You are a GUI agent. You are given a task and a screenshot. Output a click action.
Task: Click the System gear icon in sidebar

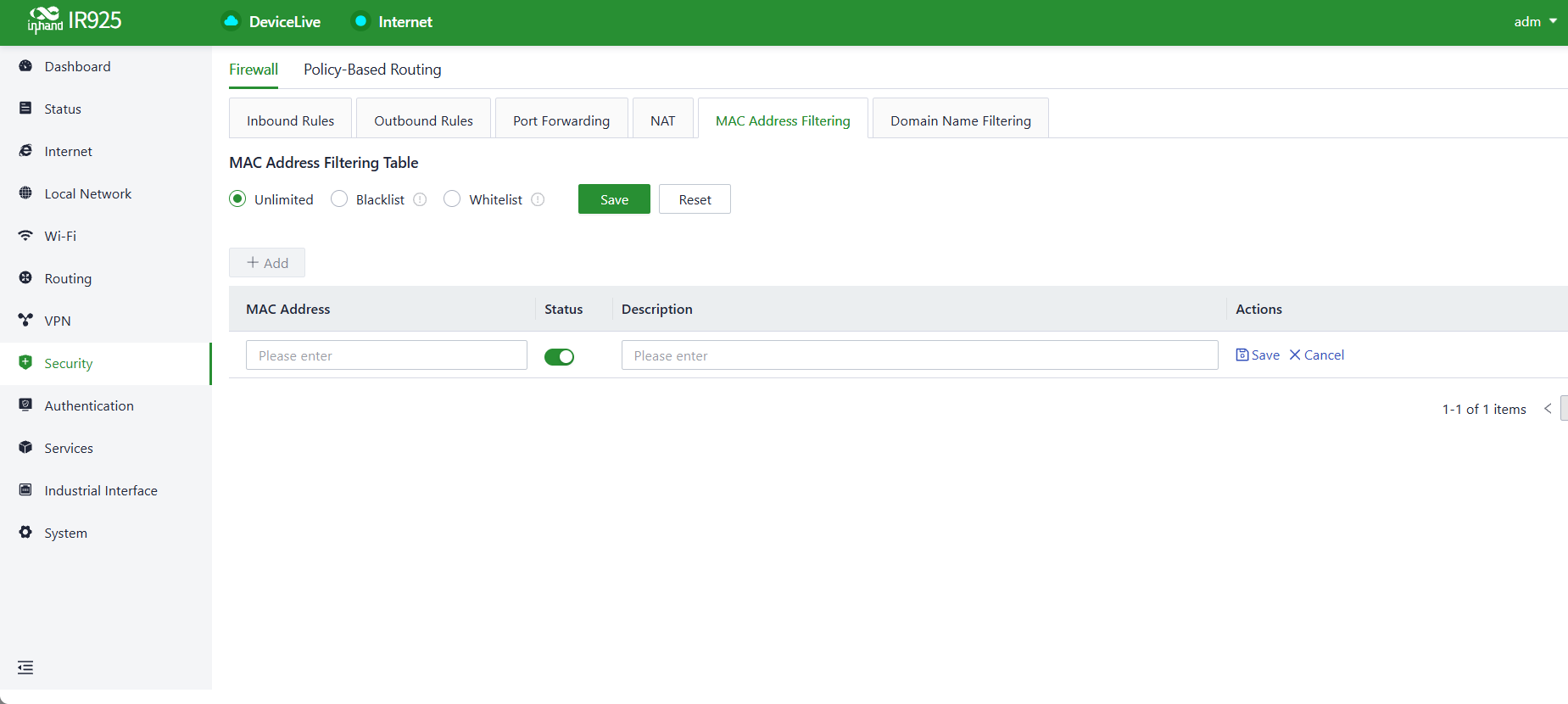tap(25, 533)
